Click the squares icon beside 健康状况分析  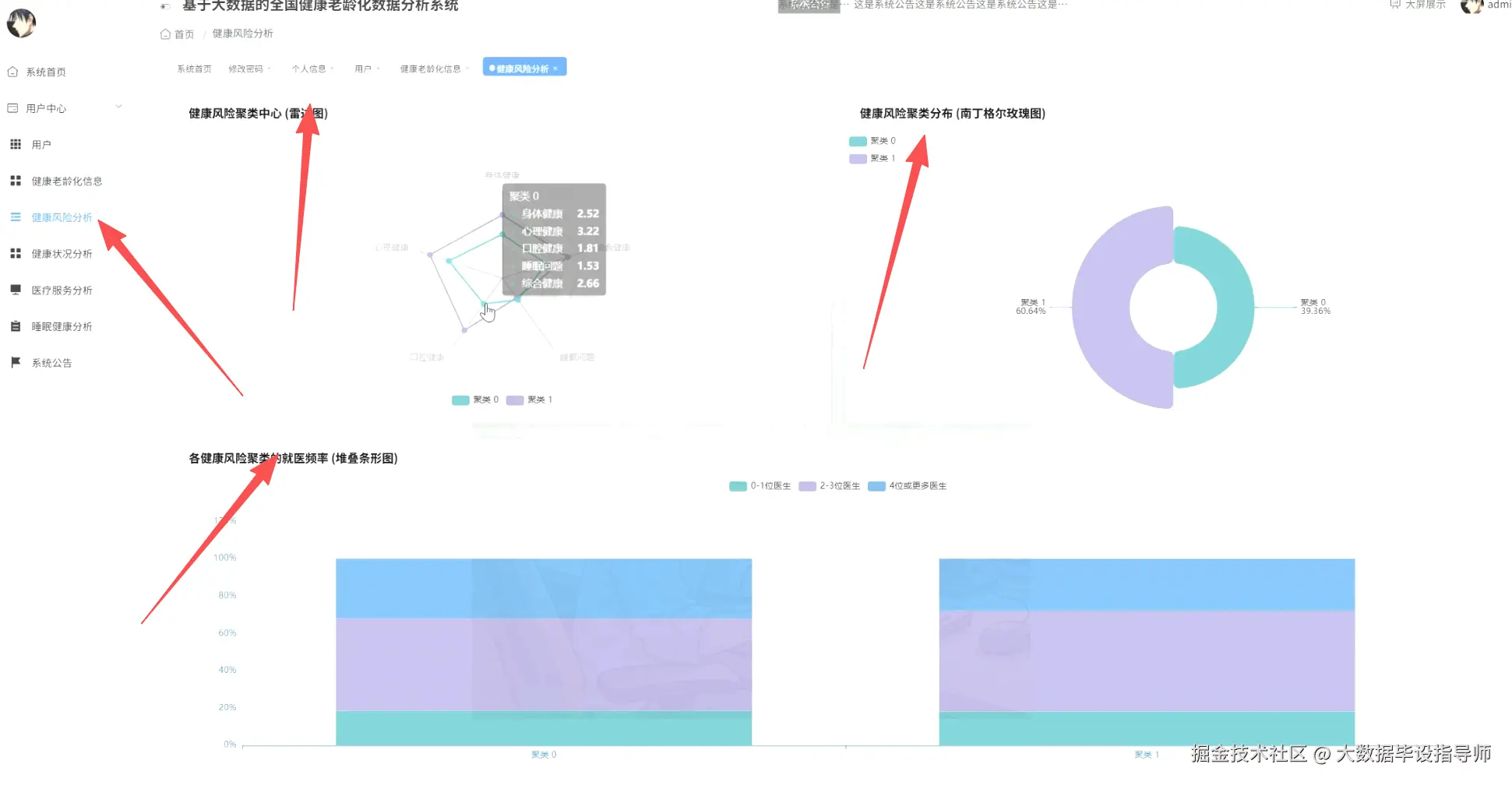point(16,253)
